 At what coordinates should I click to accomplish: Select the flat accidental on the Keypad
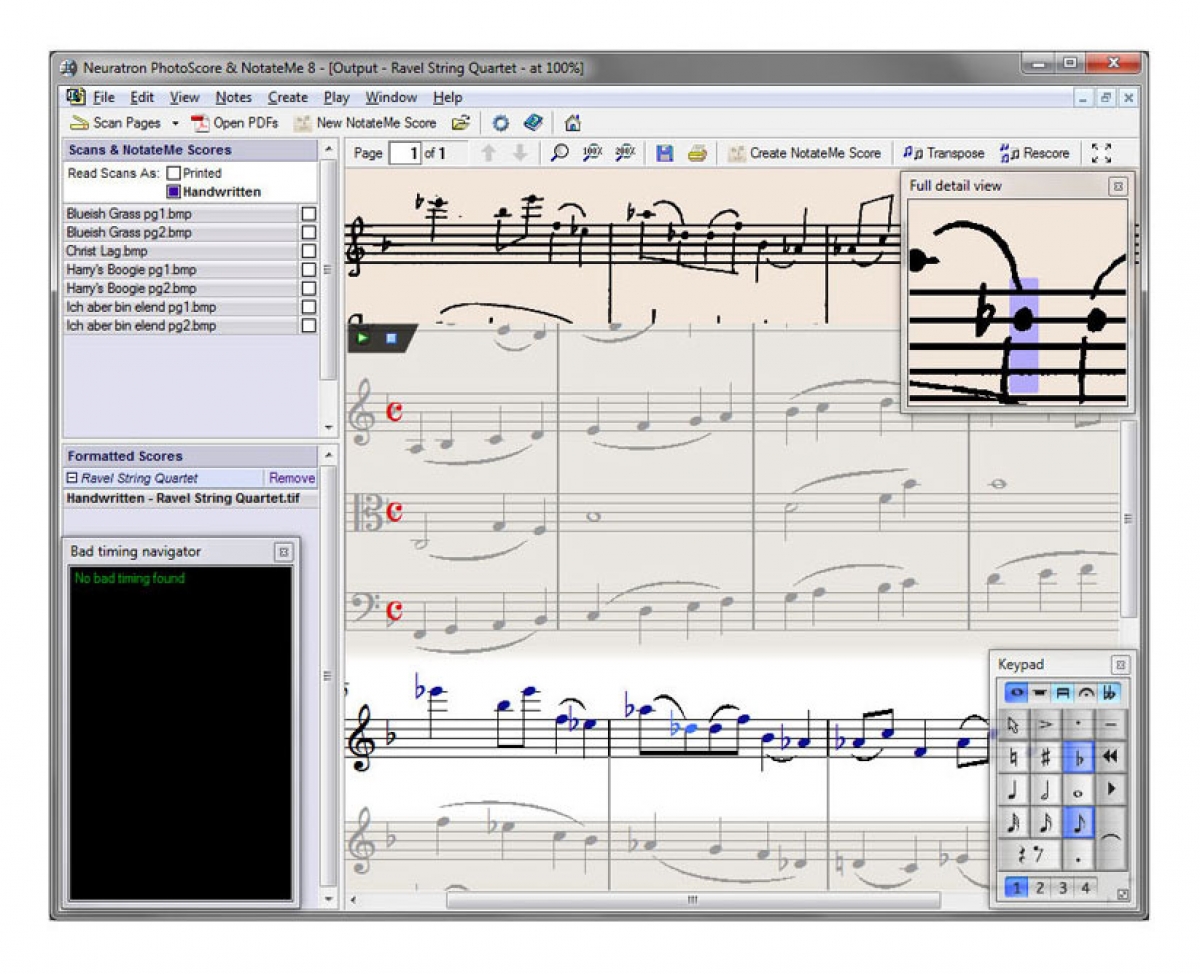click(1078, 757)
